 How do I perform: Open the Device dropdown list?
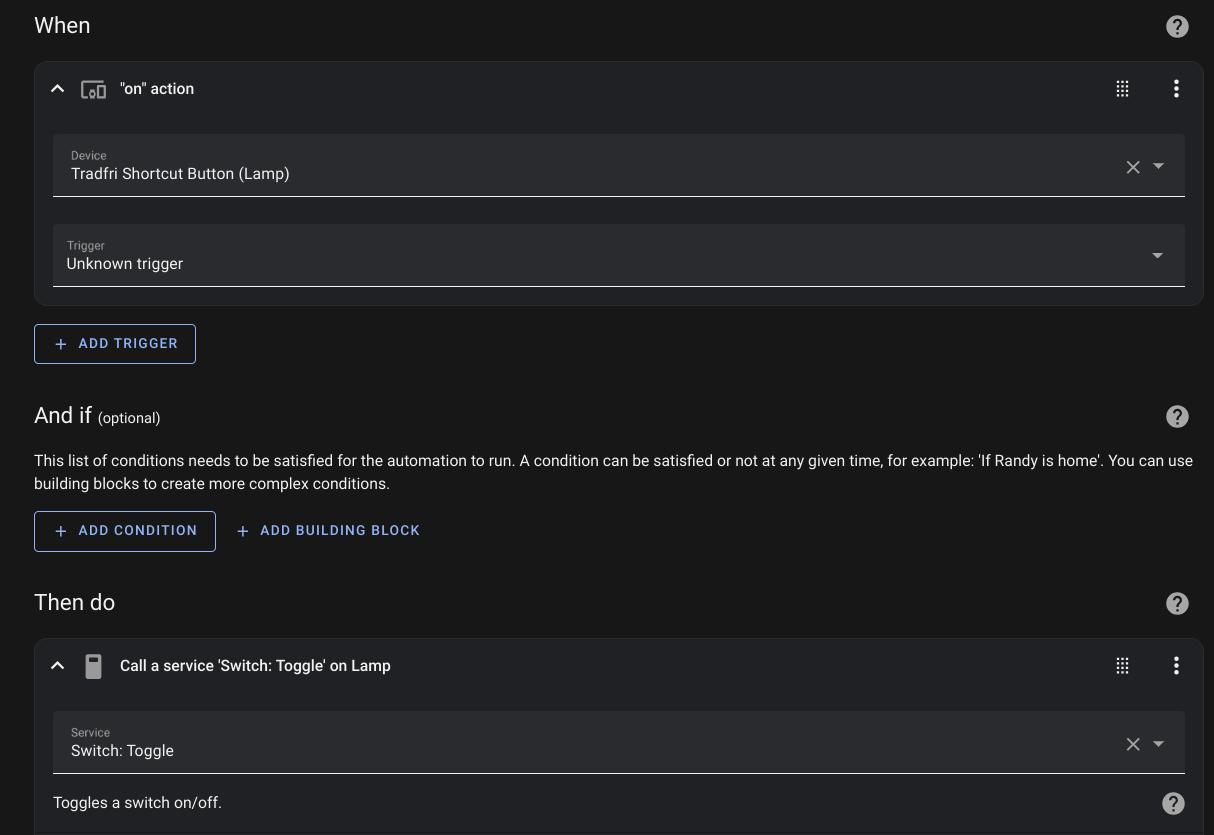(1158, 167)
